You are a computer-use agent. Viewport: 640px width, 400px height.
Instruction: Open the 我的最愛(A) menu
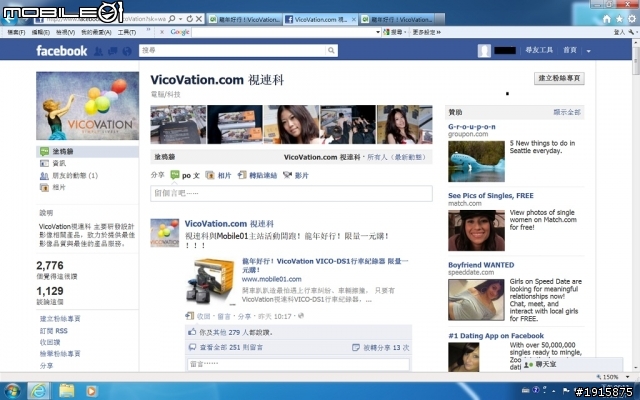pos(96,32)
